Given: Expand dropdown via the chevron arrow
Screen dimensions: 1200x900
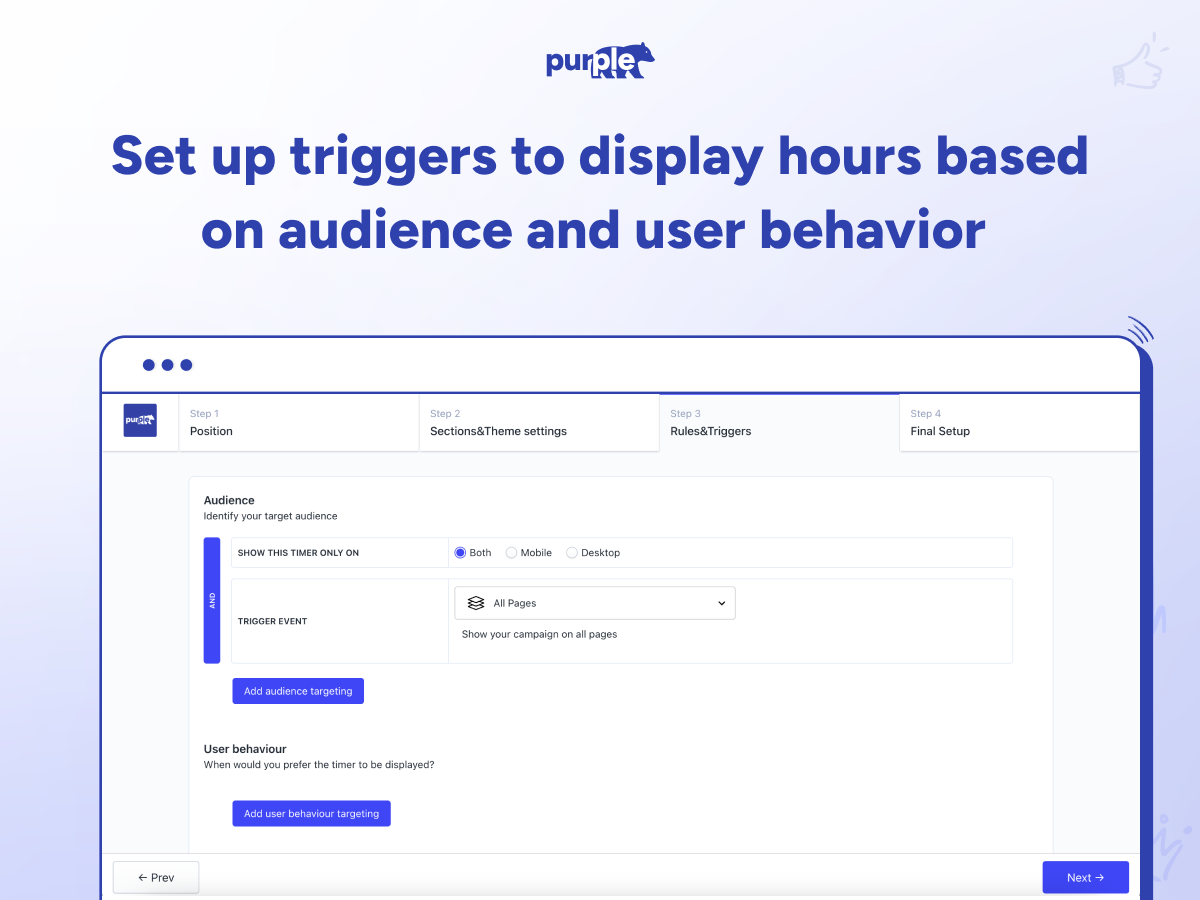Looking at the screenshot, I should [x=721, y=603].
